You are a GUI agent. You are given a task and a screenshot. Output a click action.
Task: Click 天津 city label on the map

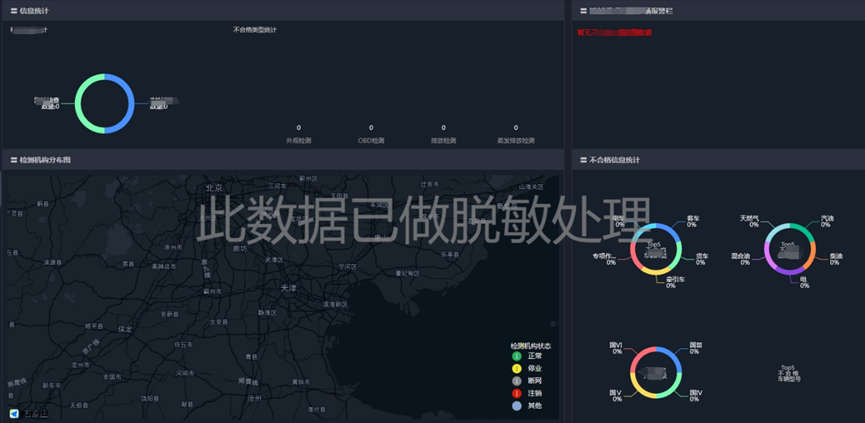pos(287,287)
